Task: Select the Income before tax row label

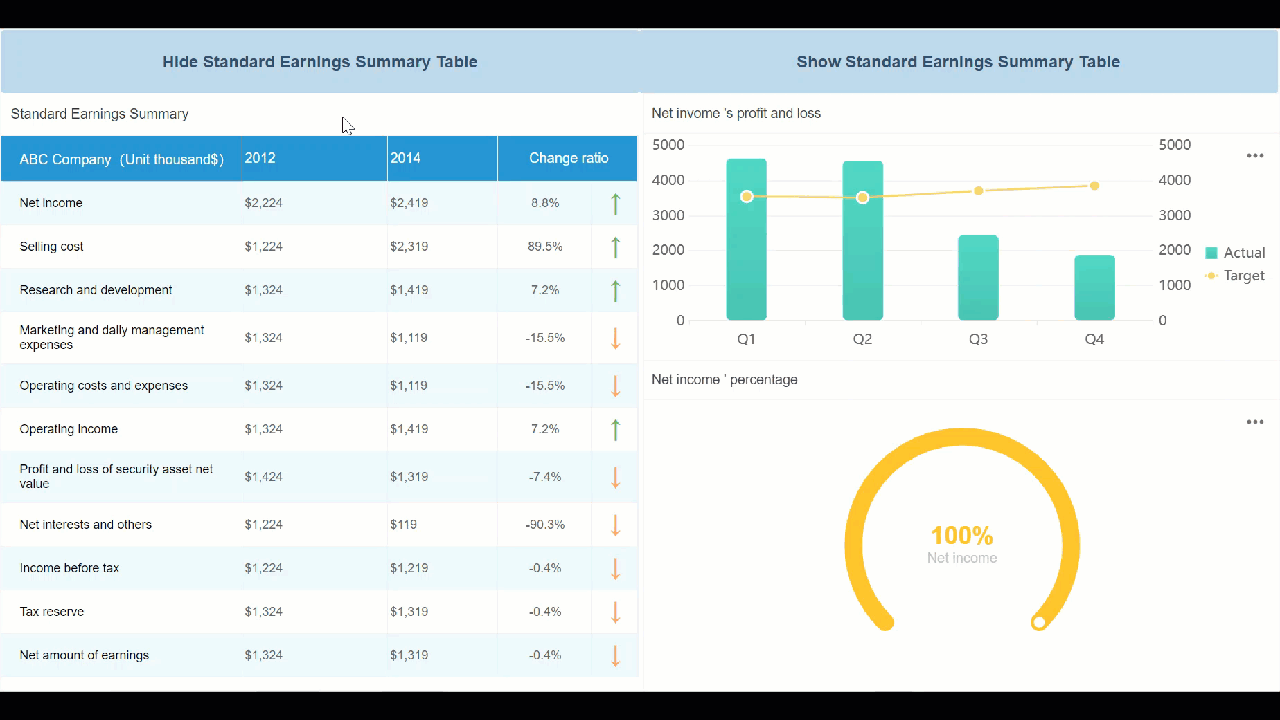Action: 70,568
